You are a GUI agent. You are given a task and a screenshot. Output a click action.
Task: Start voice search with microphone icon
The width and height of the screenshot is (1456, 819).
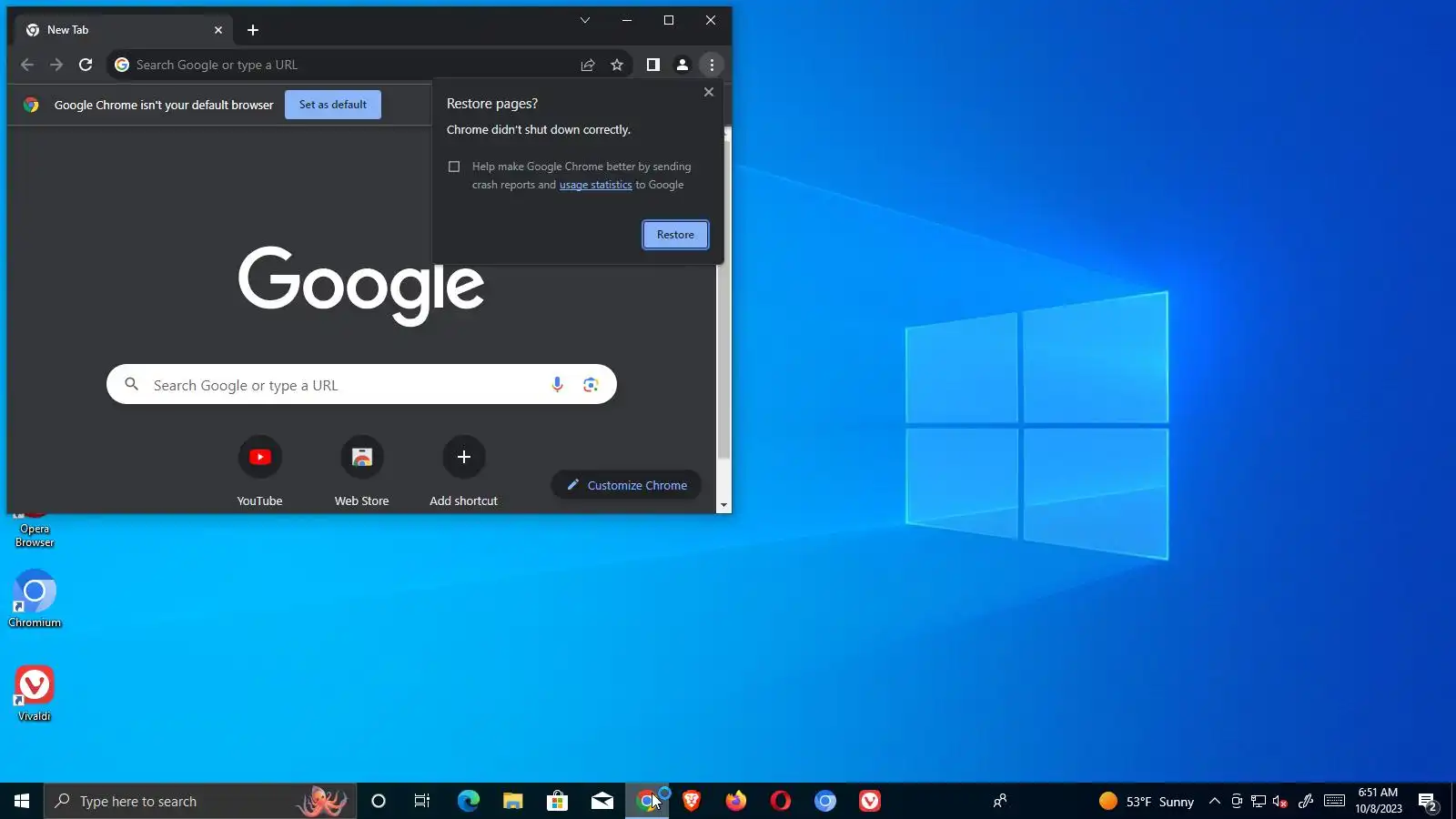[557, 385]
